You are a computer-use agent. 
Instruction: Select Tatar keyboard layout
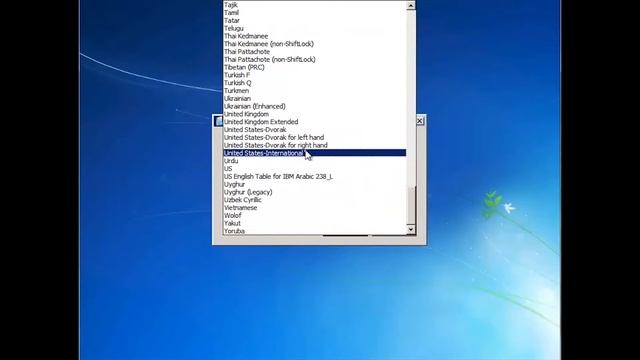315,20
